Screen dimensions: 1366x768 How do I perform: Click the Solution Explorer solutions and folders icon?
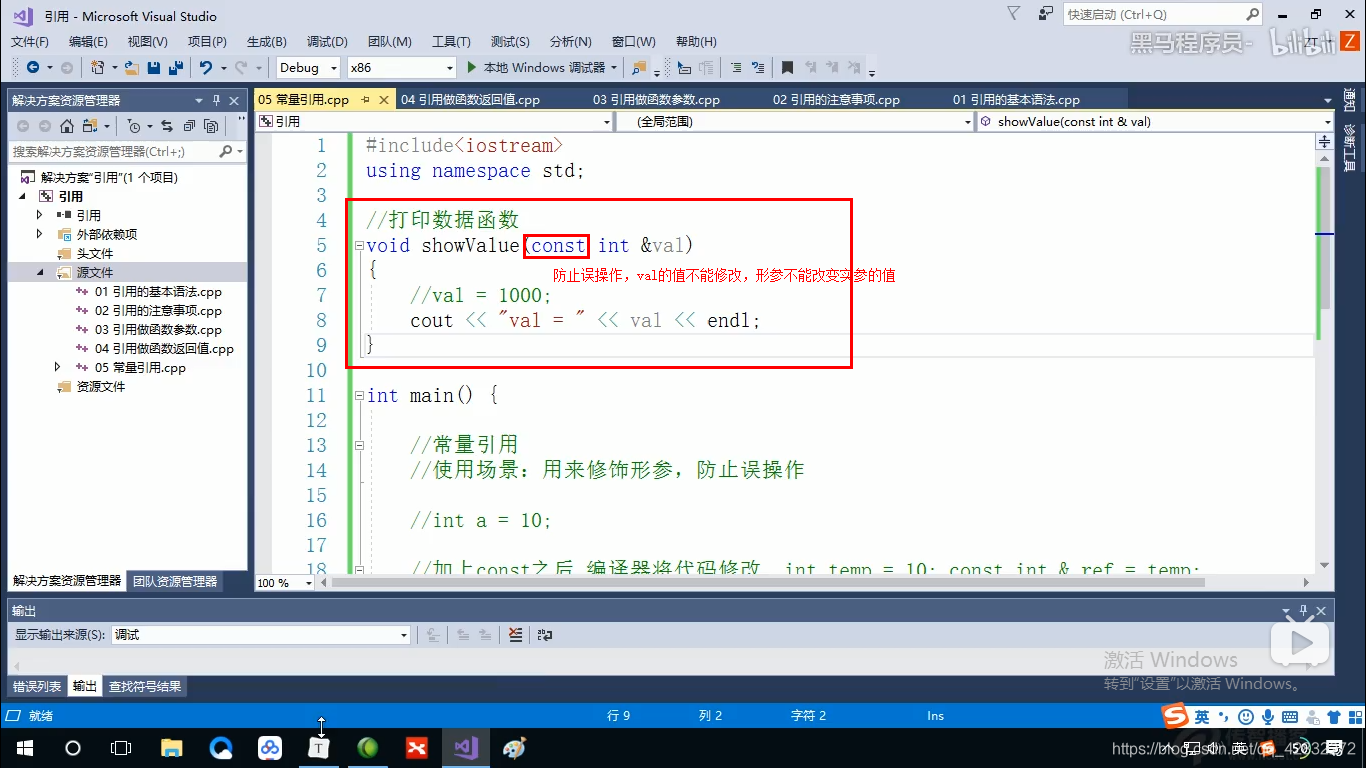click(x=90, y=126)
